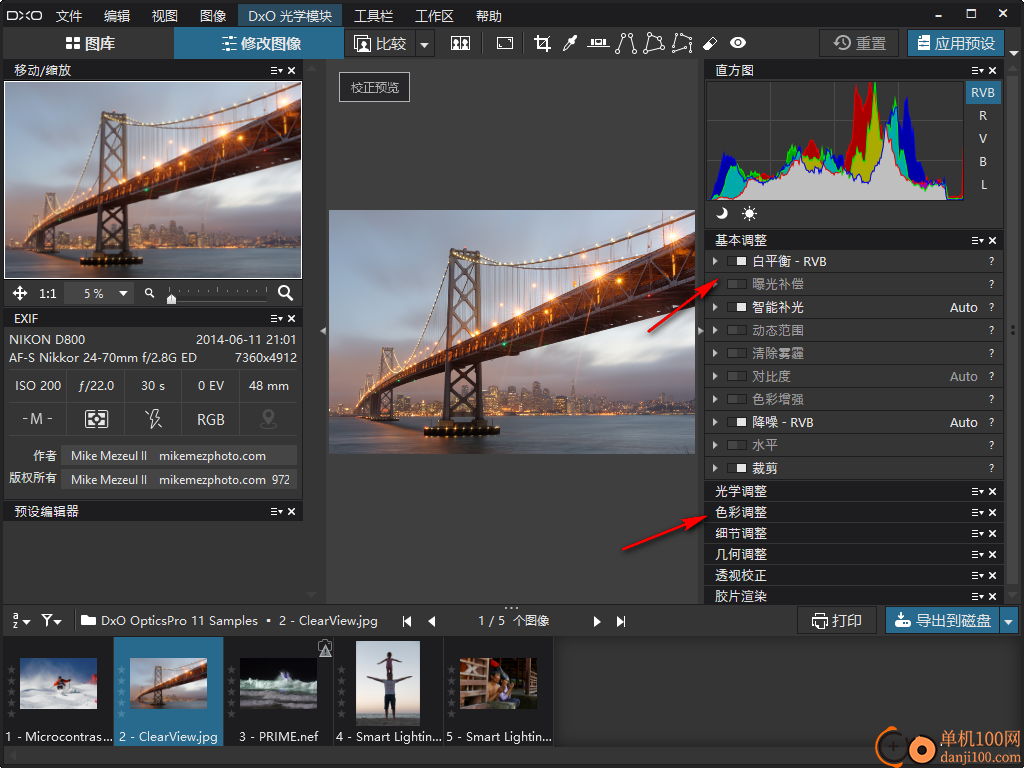Expand the 对比度 section
Viewport: 1024px width, 768px height.
point(715,376)
